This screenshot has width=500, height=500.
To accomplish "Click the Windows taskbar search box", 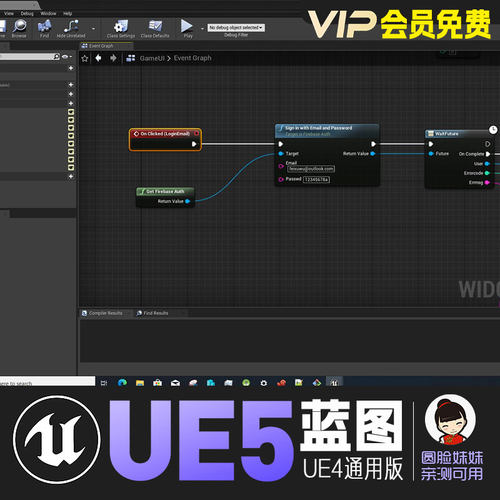I will coord(47,382).
